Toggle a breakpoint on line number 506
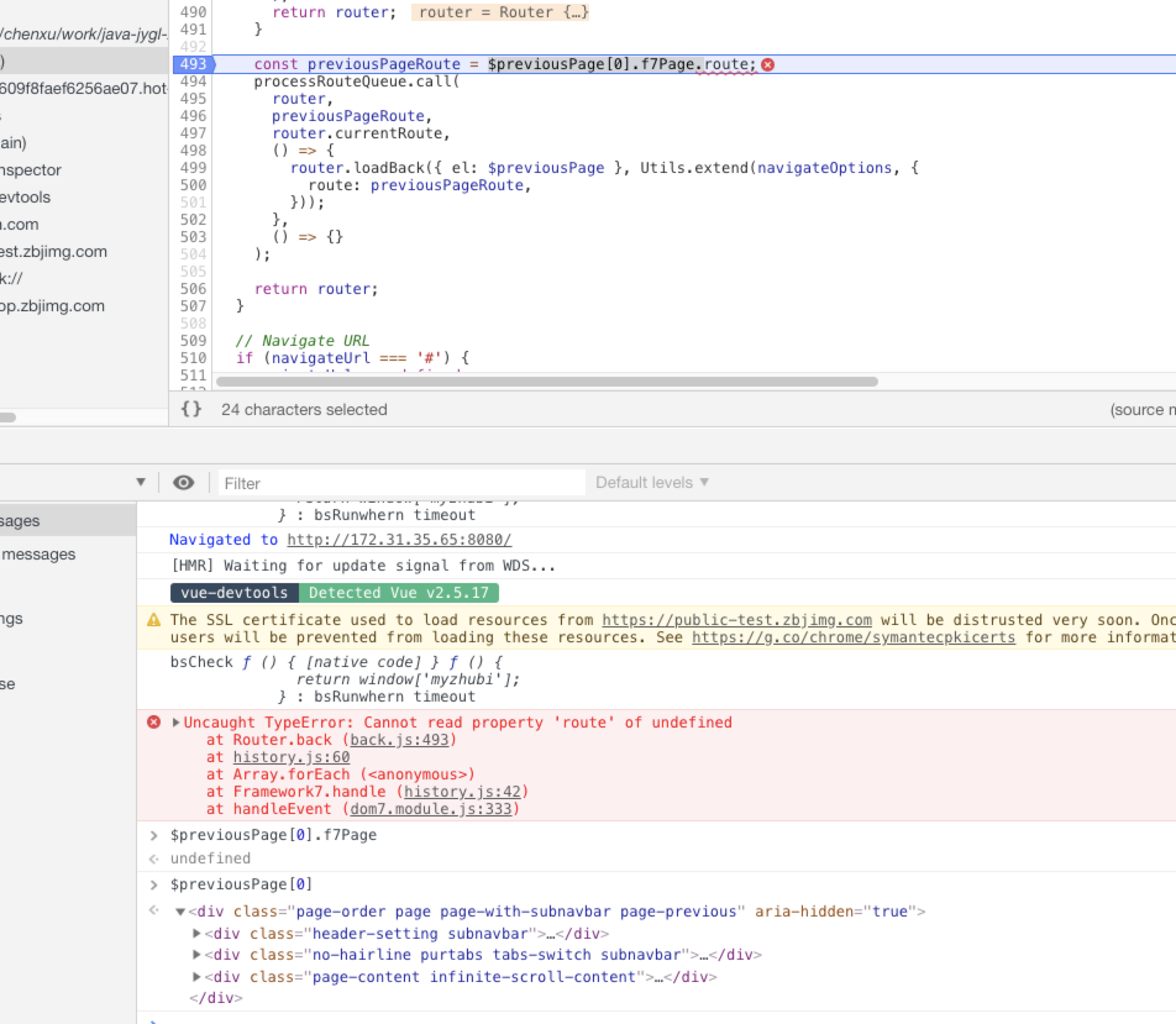 [194, 288]
